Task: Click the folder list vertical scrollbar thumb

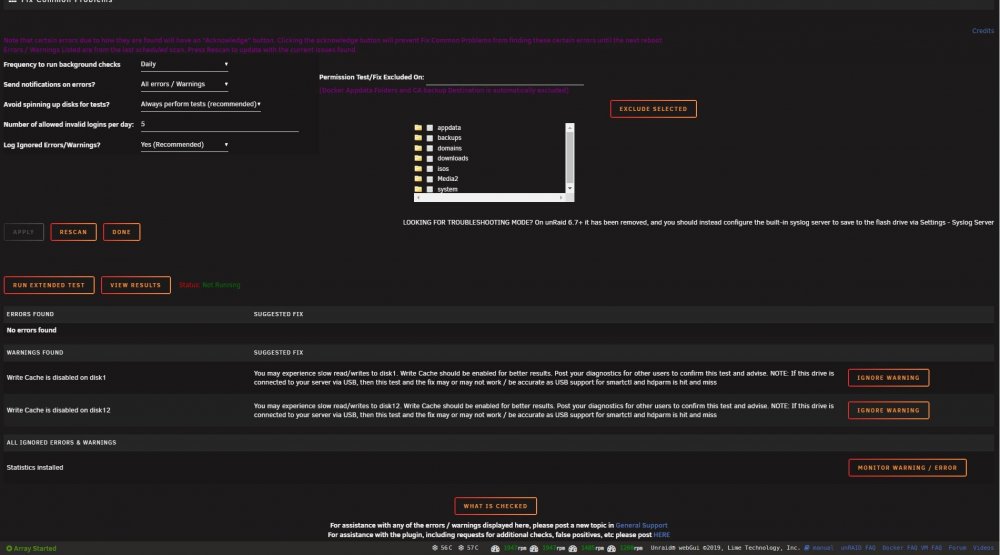Action: (570, 158)
